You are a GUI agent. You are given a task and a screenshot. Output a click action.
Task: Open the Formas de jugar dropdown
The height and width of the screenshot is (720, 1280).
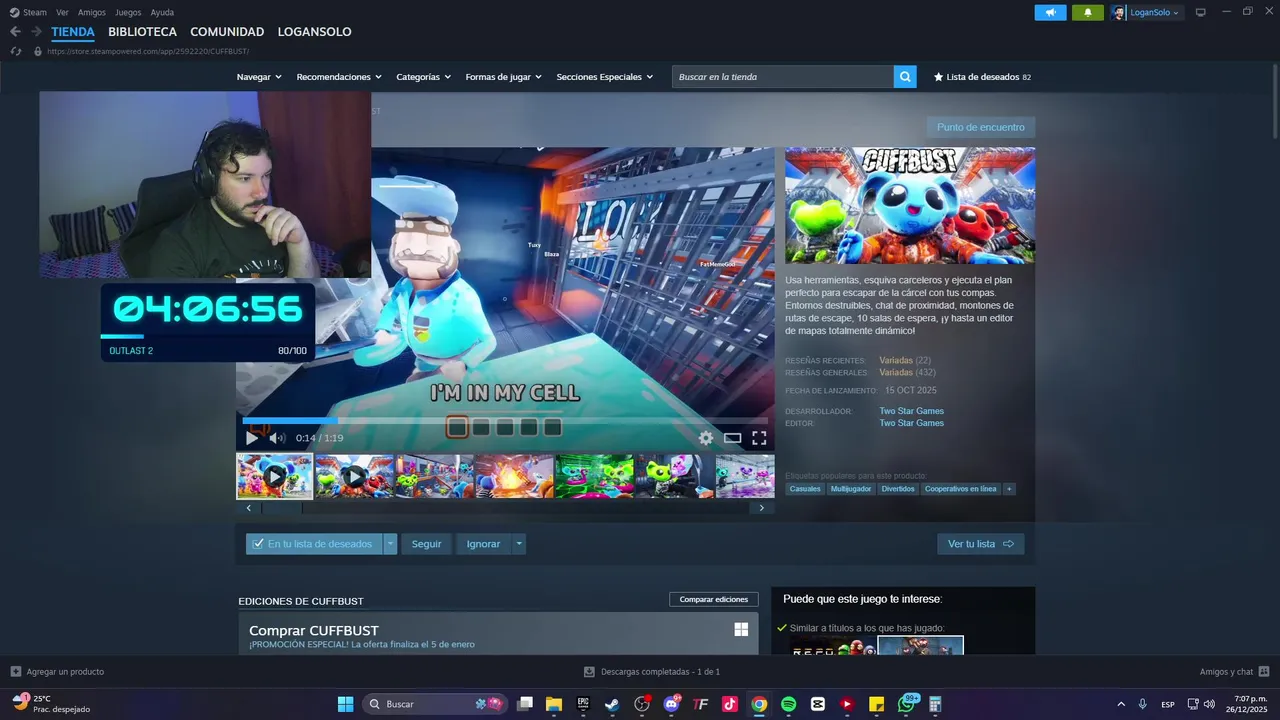pyautogui.click(x=503, y=77)
